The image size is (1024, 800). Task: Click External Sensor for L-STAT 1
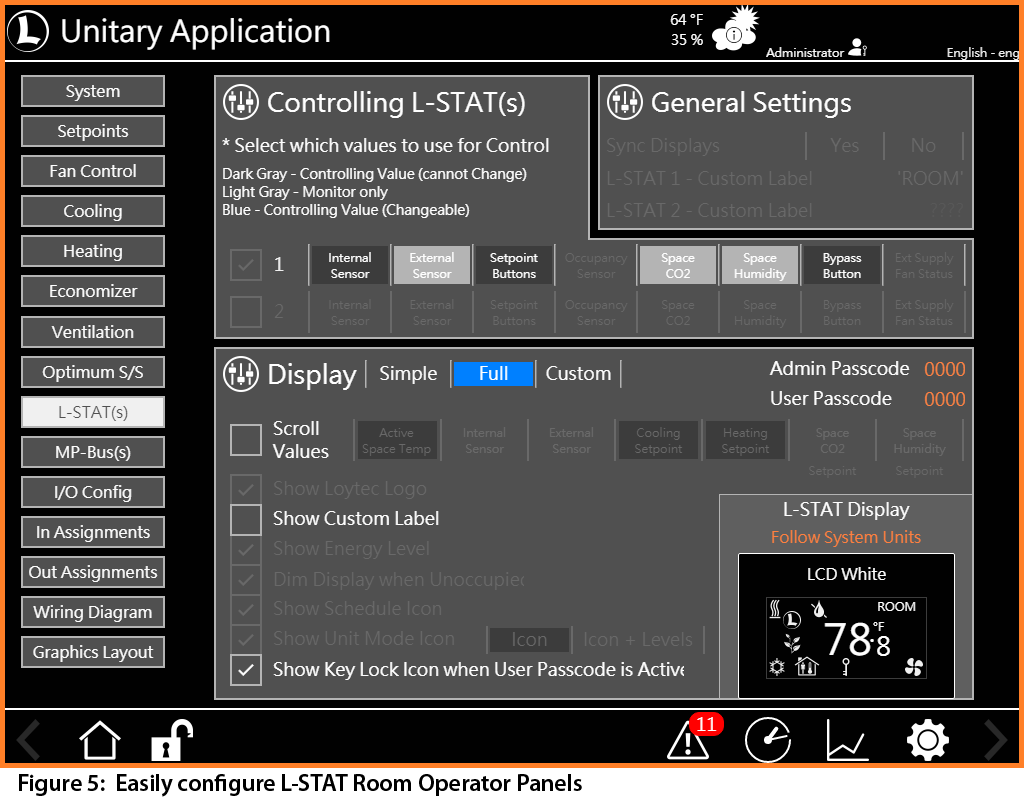coord(432,265)
